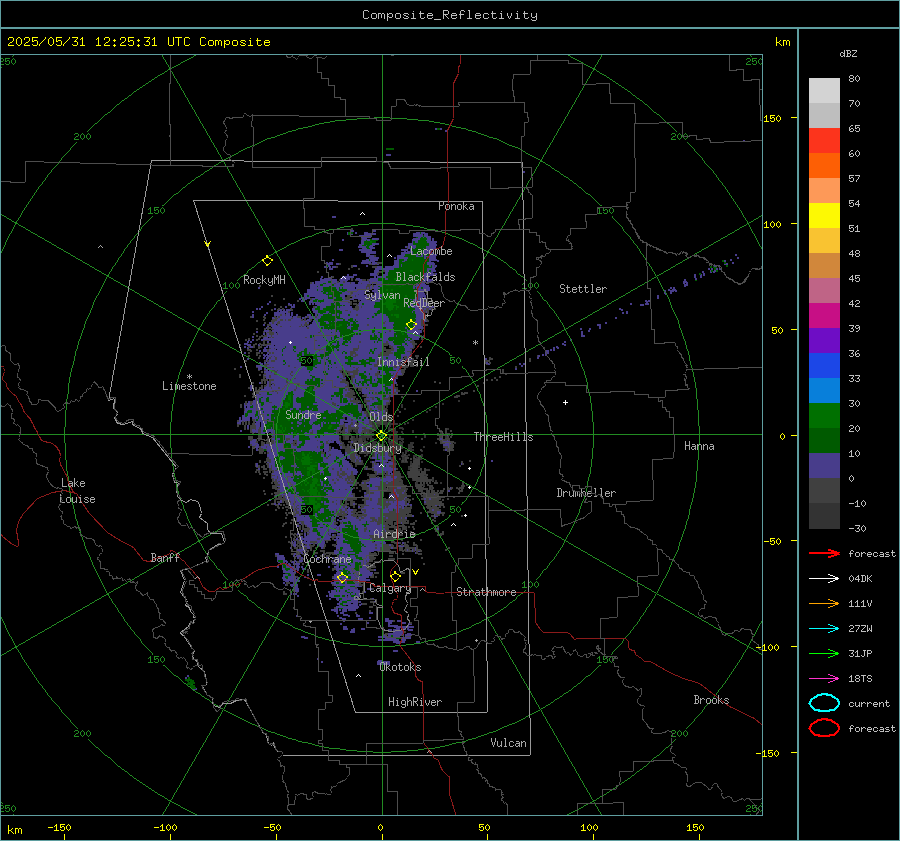Click the 80 dBZ light gray swatch

824,90
